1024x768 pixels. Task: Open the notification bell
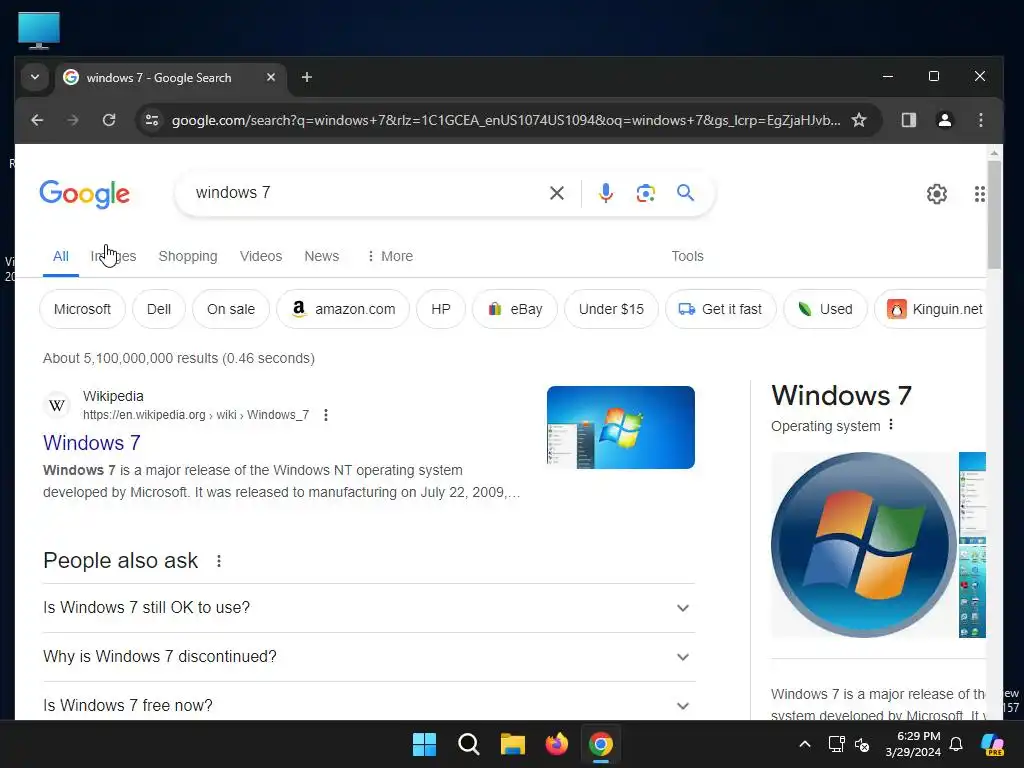click(x=955, y=744)
